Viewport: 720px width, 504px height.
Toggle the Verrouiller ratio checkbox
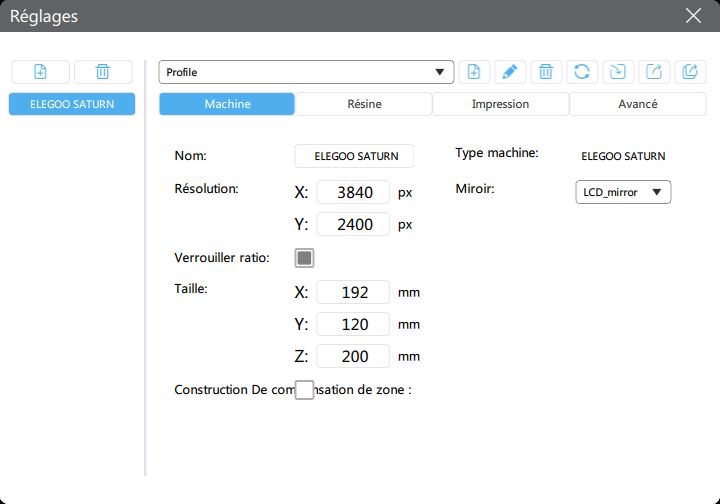pyautogui.click(x=304, y=258)
